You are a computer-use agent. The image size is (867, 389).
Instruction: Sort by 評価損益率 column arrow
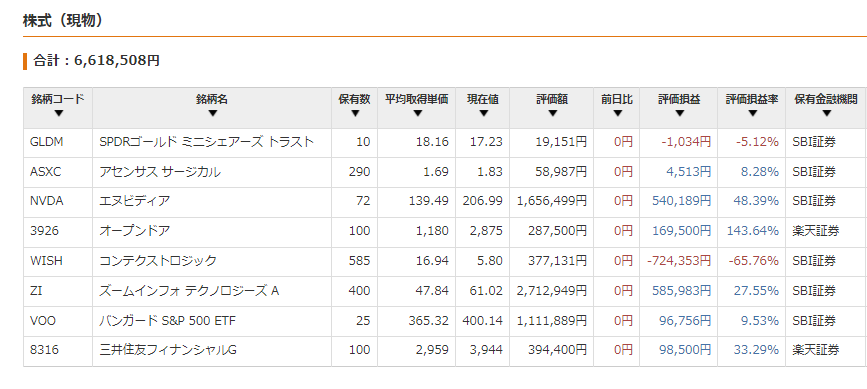pos(752,114)
